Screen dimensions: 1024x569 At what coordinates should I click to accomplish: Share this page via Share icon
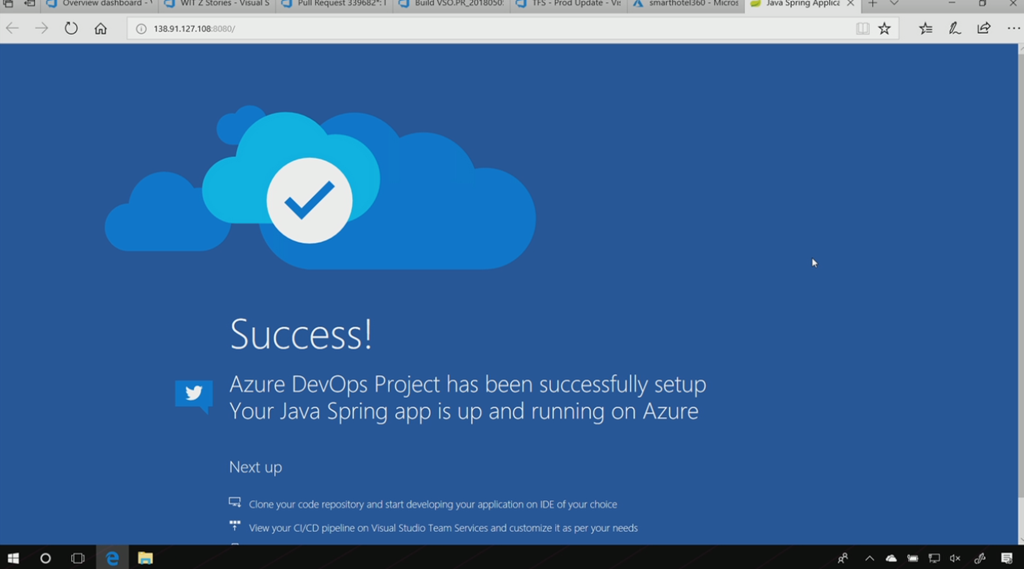(984, 29)
